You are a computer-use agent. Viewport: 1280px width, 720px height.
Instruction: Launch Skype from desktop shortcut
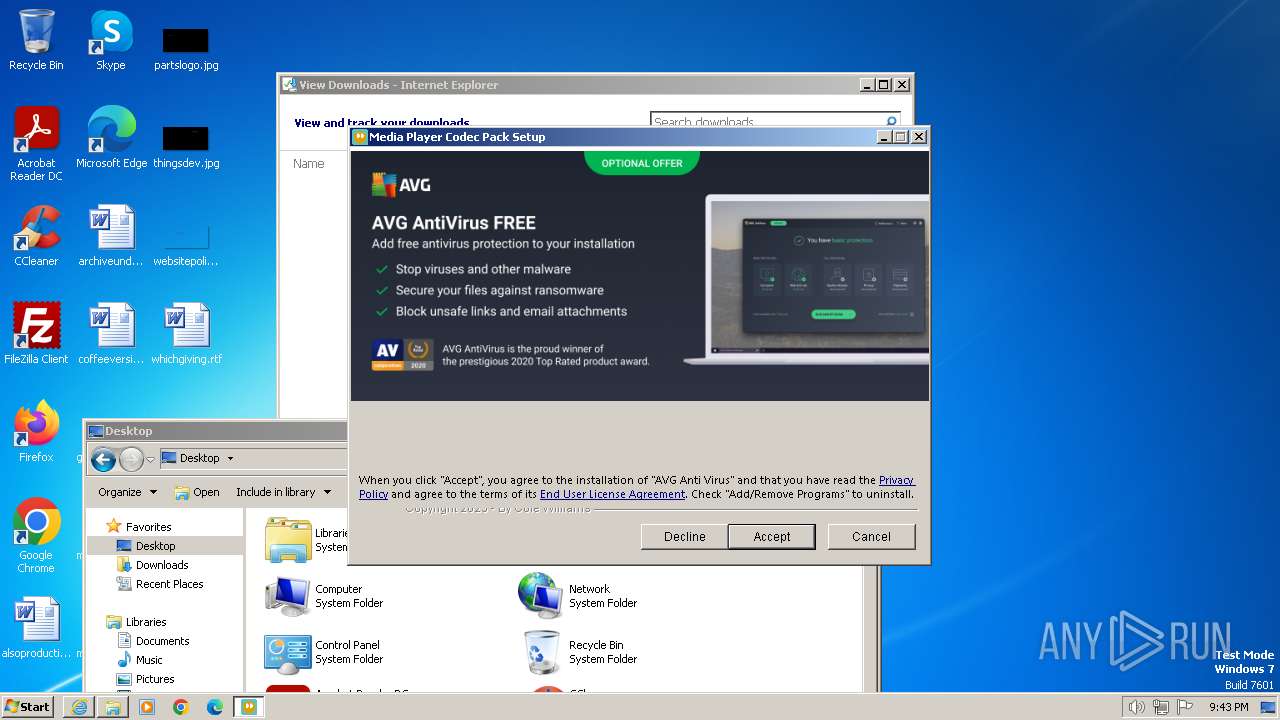[110, 40]
